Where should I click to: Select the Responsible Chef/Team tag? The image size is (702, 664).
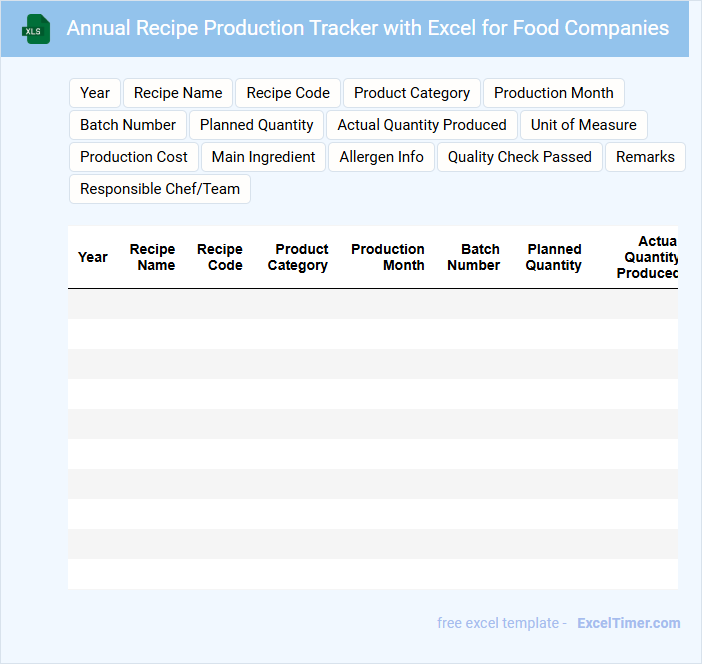click(160, 189)
